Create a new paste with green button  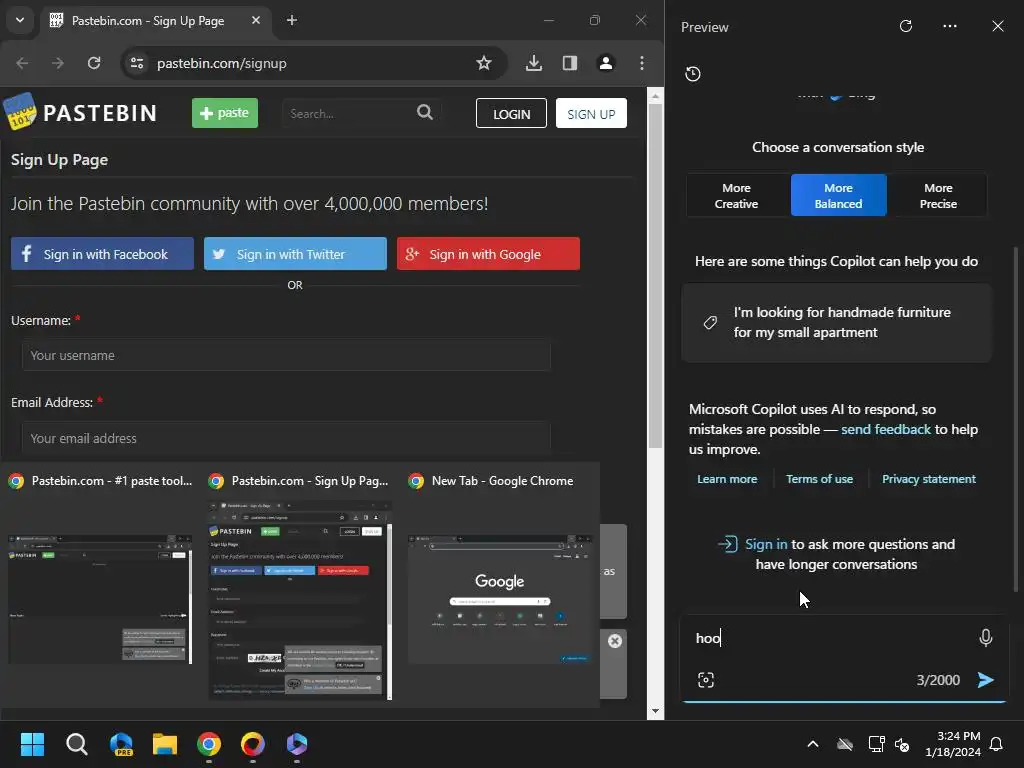[225, 113]
